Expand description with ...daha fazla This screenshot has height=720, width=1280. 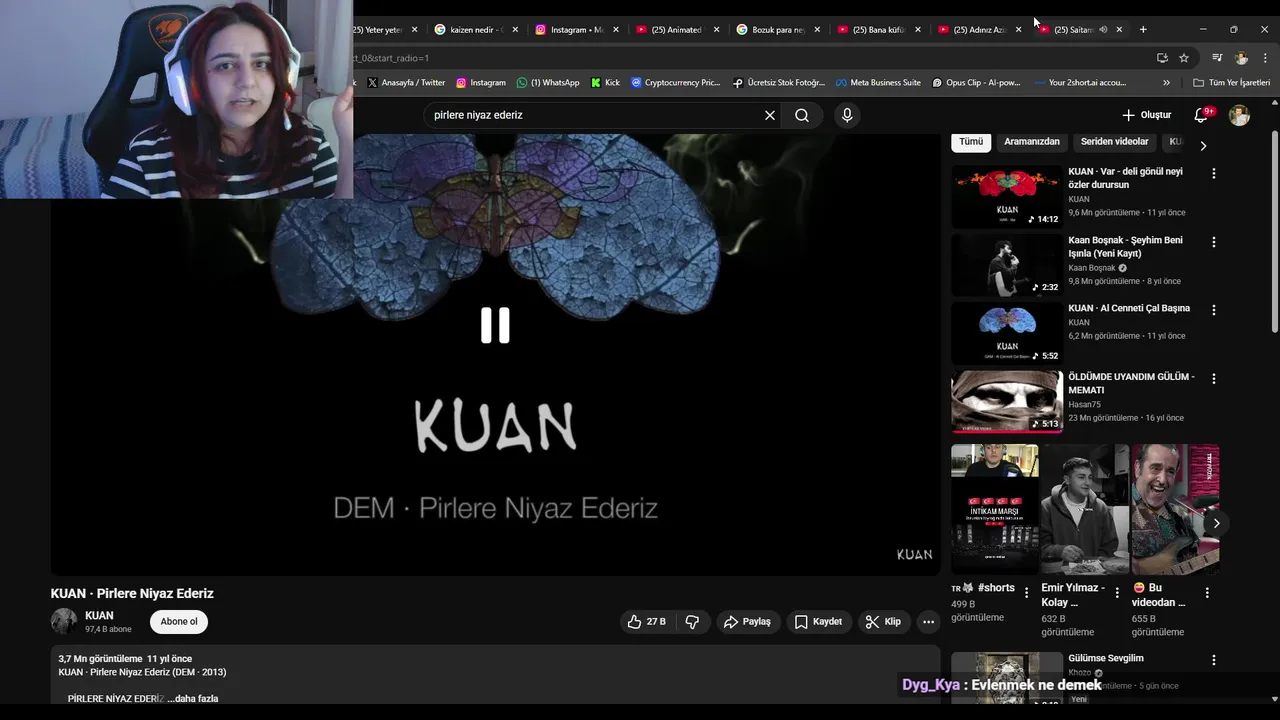coord(193,698)
